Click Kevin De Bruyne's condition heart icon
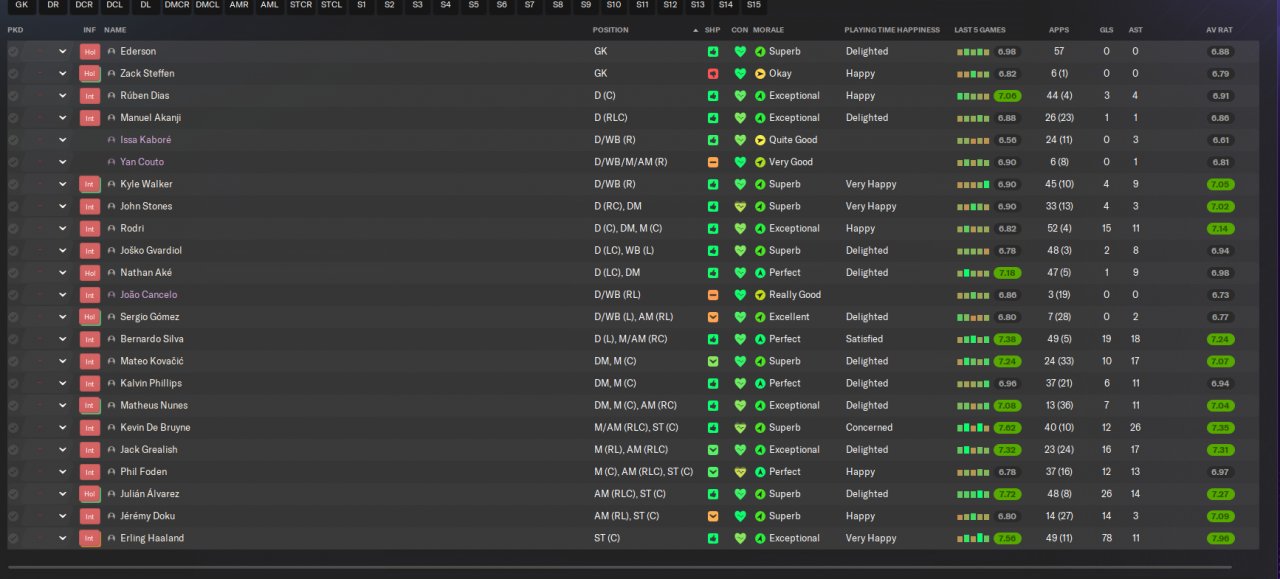1280x579 pixels. point(740,428)
